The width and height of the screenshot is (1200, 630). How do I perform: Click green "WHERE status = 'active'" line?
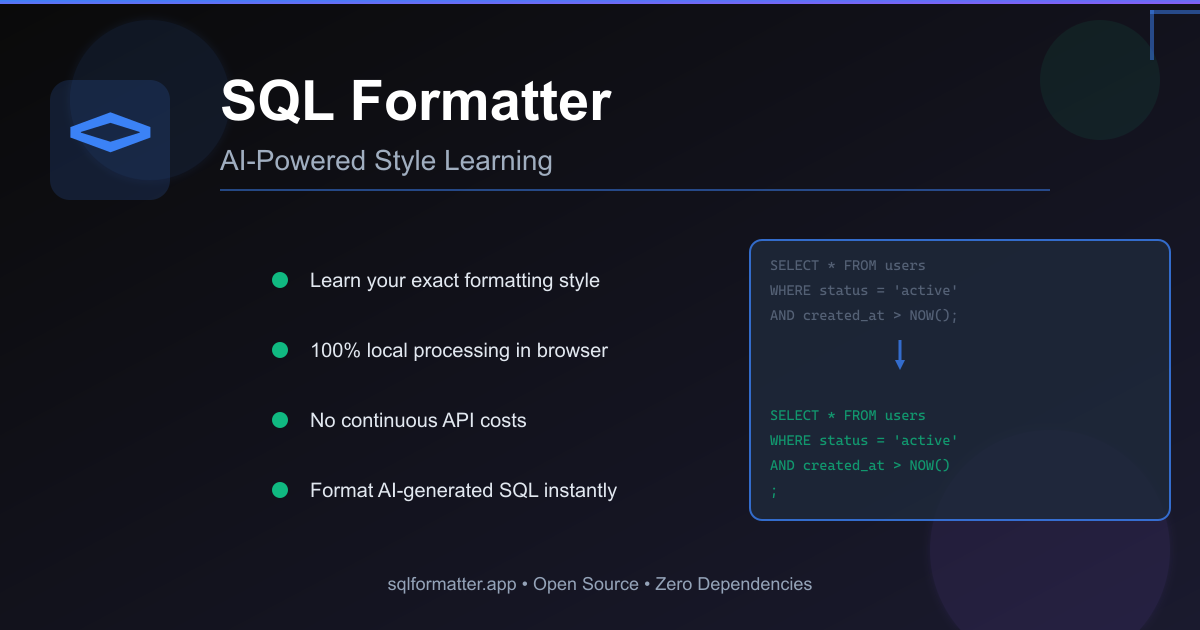click(x=864, y=440)
